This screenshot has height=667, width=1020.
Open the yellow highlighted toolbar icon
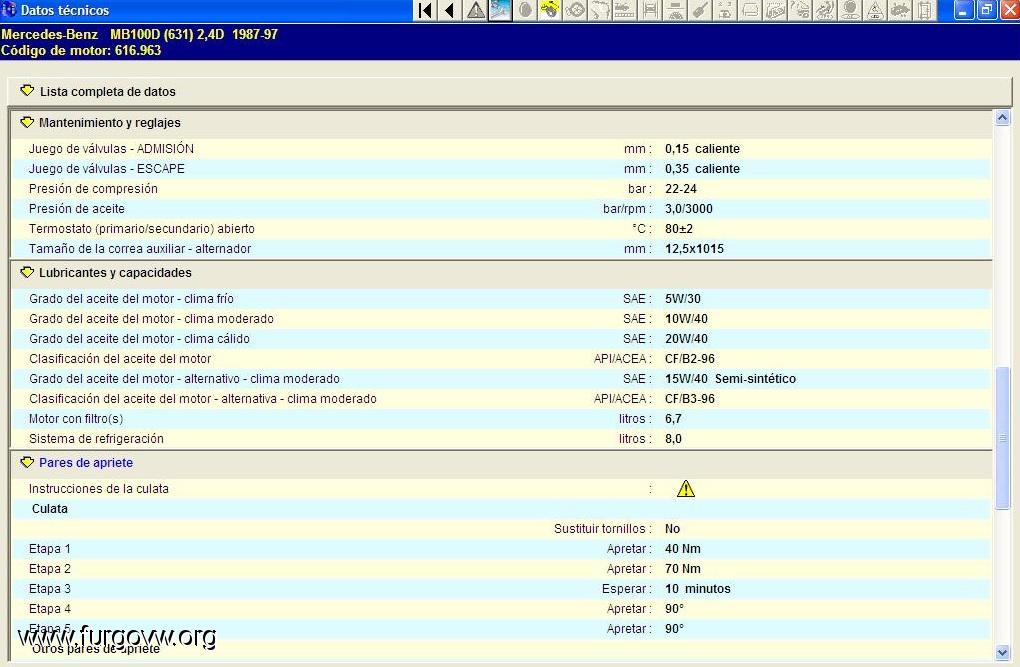point(550,10)
